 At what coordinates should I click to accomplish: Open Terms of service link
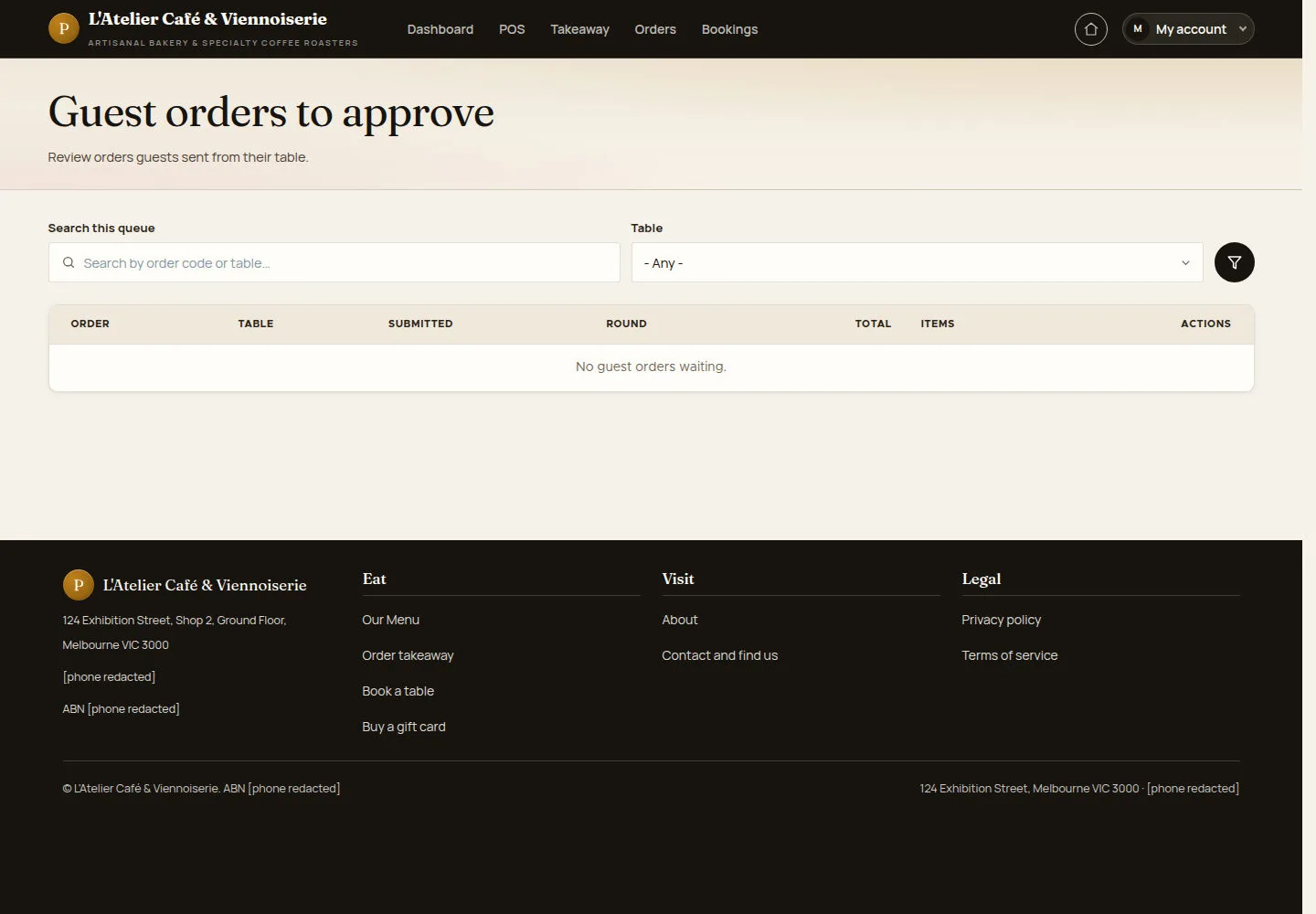[x=1009, y=655]
